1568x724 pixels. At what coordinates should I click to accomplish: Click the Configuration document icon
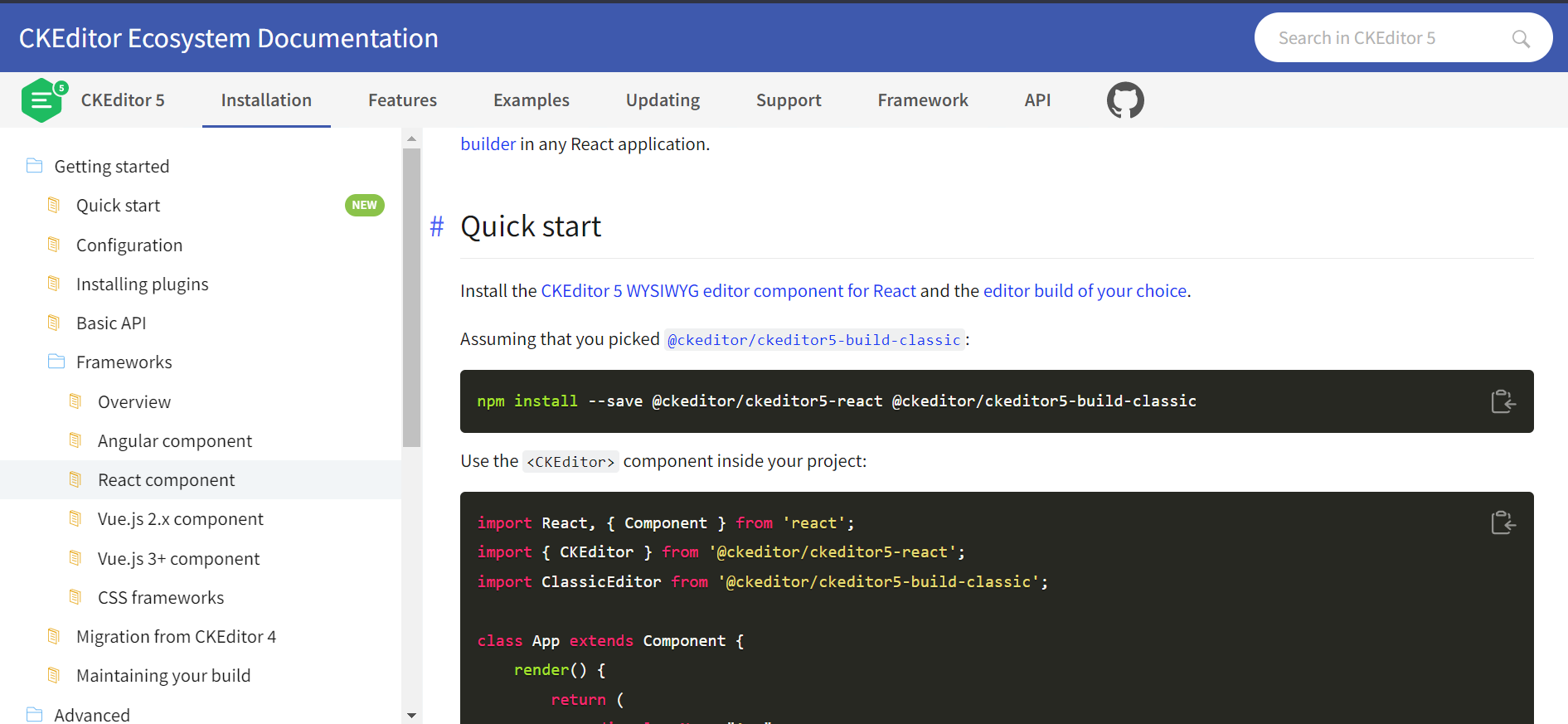coord(54,245)
